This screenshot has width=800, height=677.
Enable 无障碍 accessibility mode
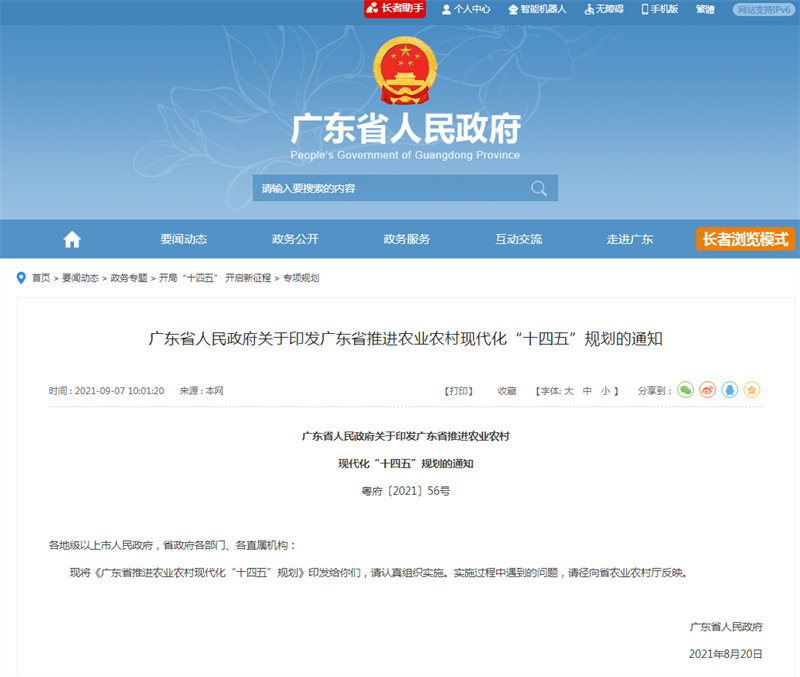(x=603, y=9)
